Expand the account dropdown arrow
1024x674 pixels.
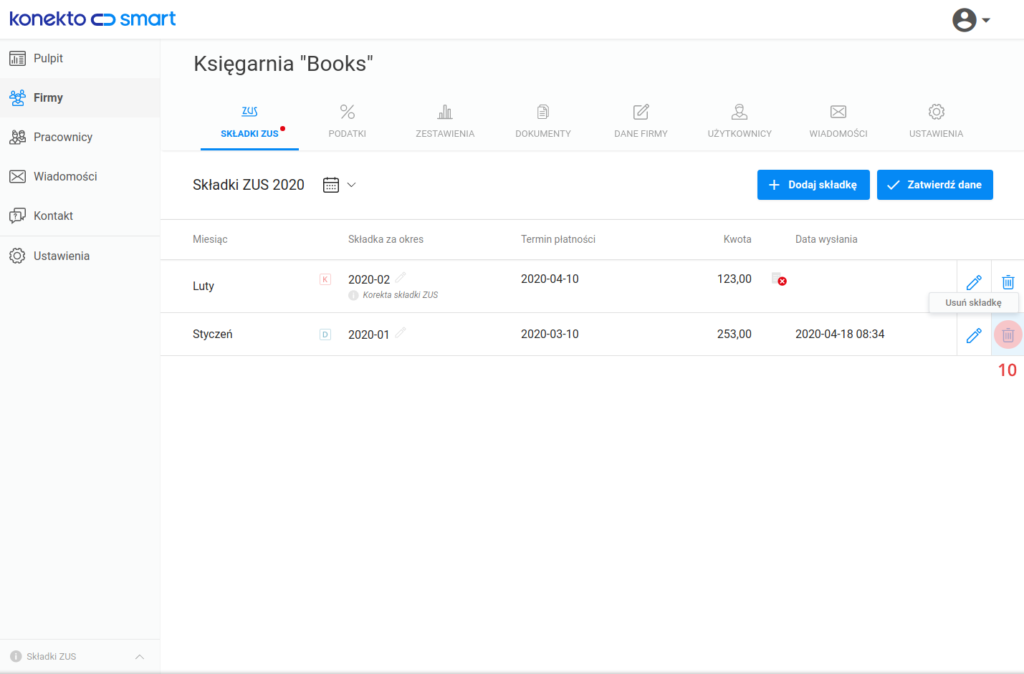(986, 20)
